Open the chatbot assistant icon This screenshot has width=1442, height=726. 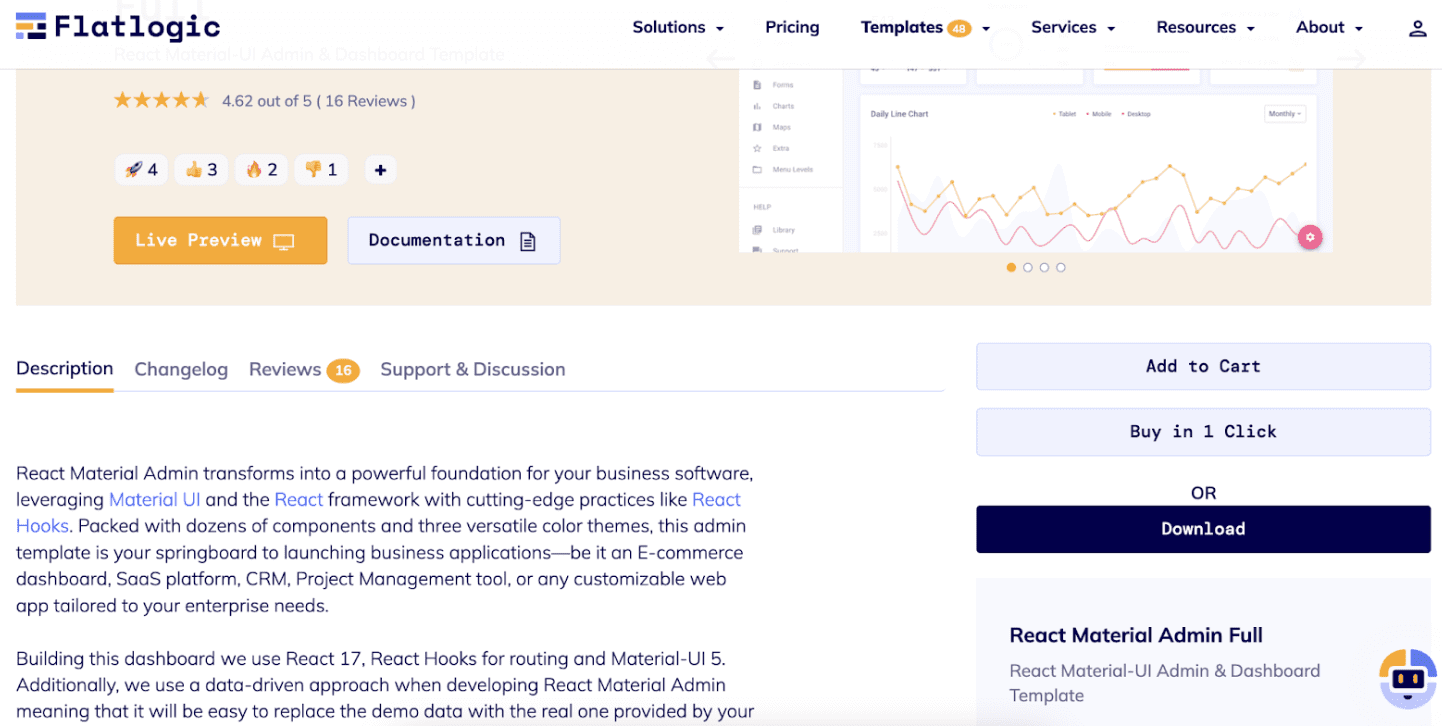[1408, 679]
